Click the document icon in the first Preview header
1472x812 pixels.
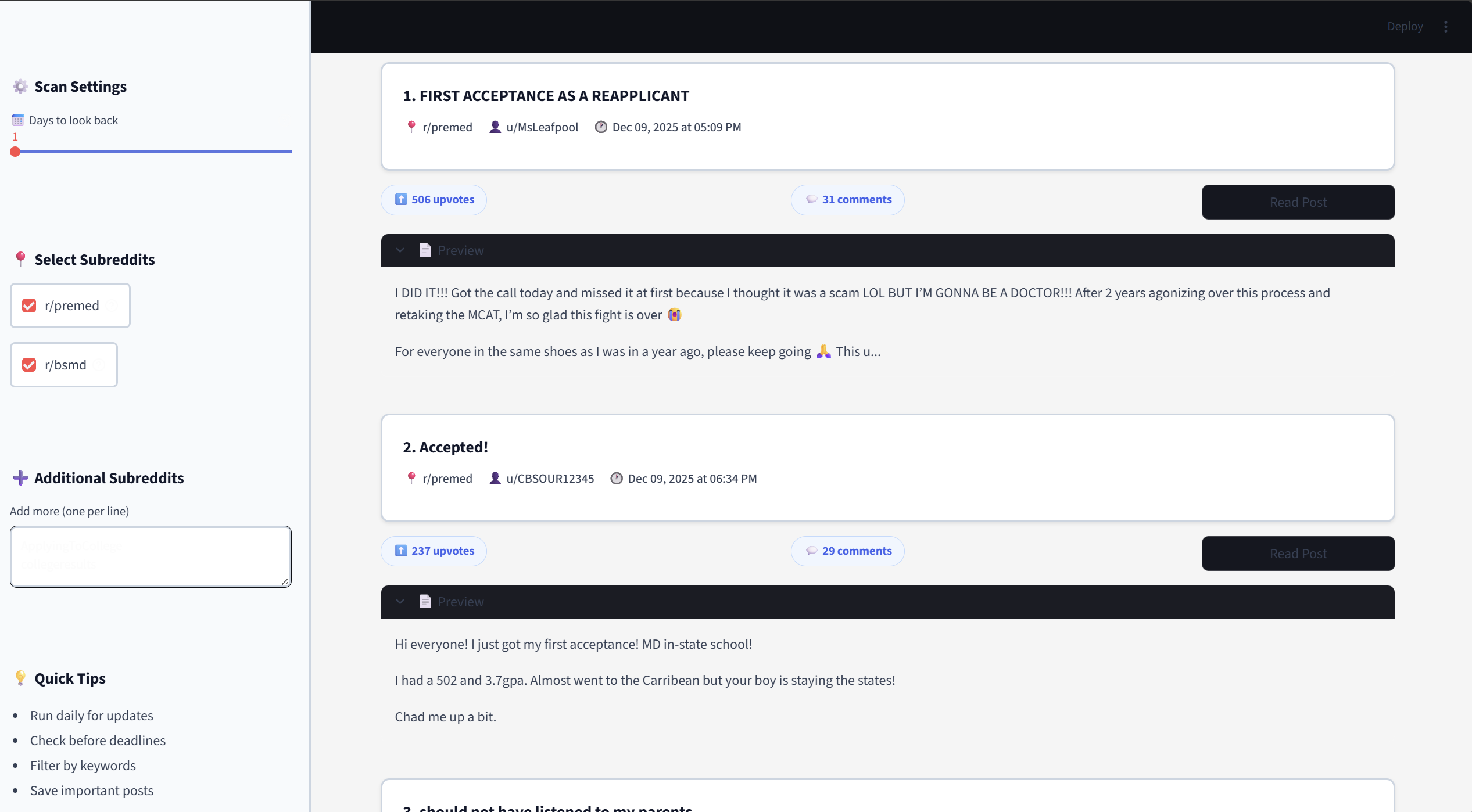pos(425,250)
